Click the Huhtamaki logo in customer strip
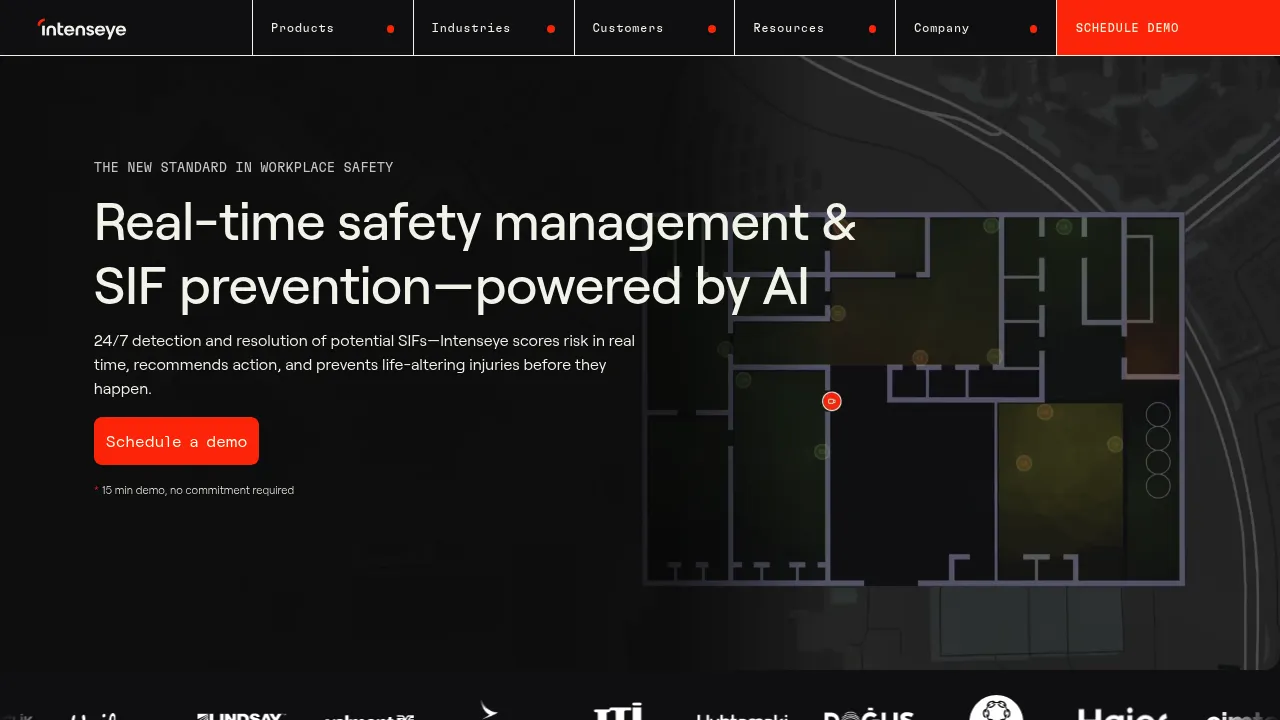 [x=743, y=716]
